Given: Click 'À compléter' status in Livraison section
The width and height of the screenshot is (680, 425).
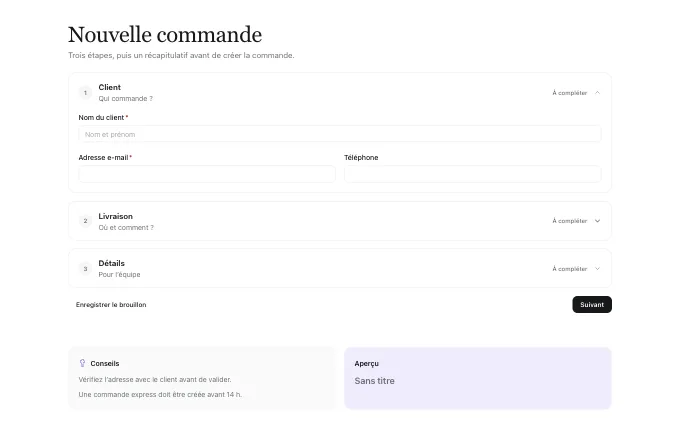Looking at the screenshot, I should [569, 221].
